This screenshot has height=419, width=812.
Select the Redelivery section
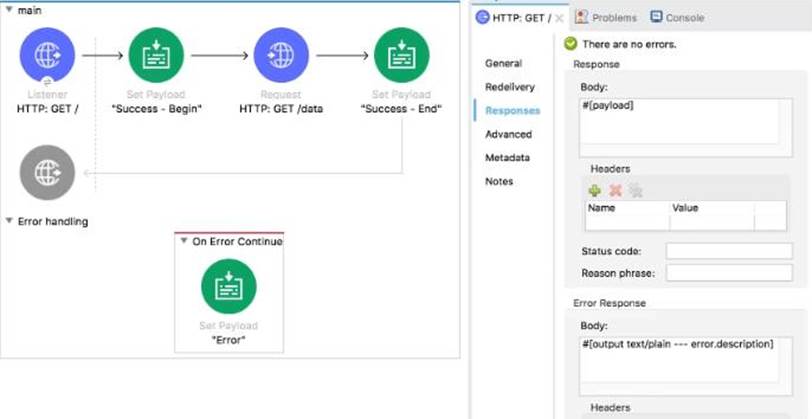[509, 87]
